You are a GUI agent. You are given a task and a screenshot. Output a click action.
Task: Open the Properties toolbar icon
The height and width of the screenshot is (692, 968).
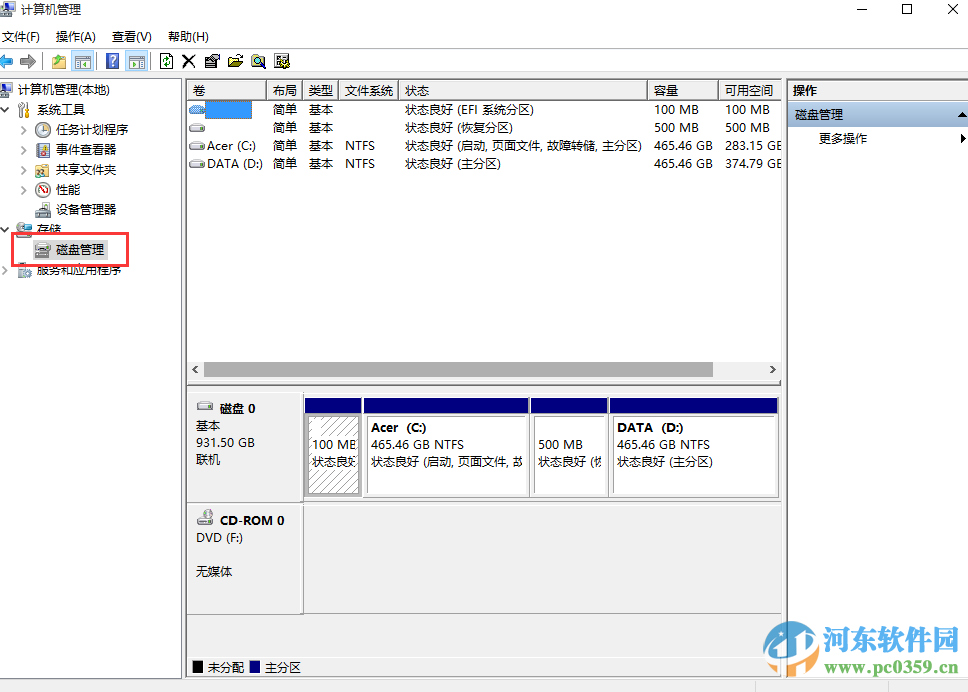click(212, 60)
